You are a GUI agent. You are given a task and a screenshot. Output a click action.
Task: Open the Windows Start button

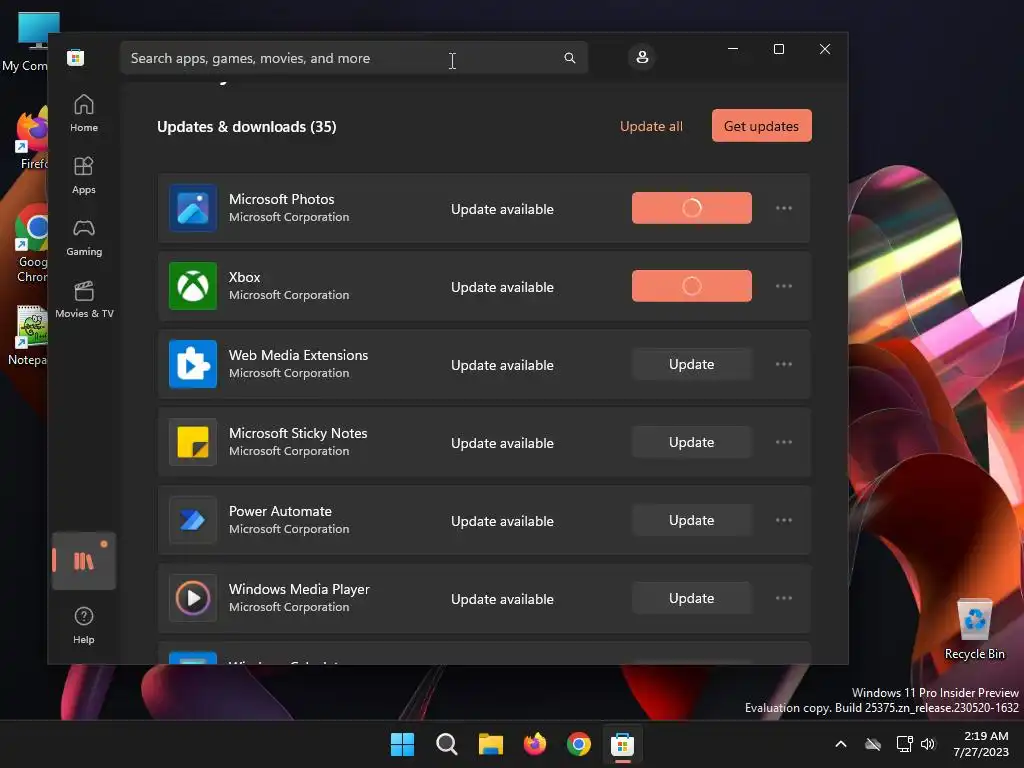point(402,744)
